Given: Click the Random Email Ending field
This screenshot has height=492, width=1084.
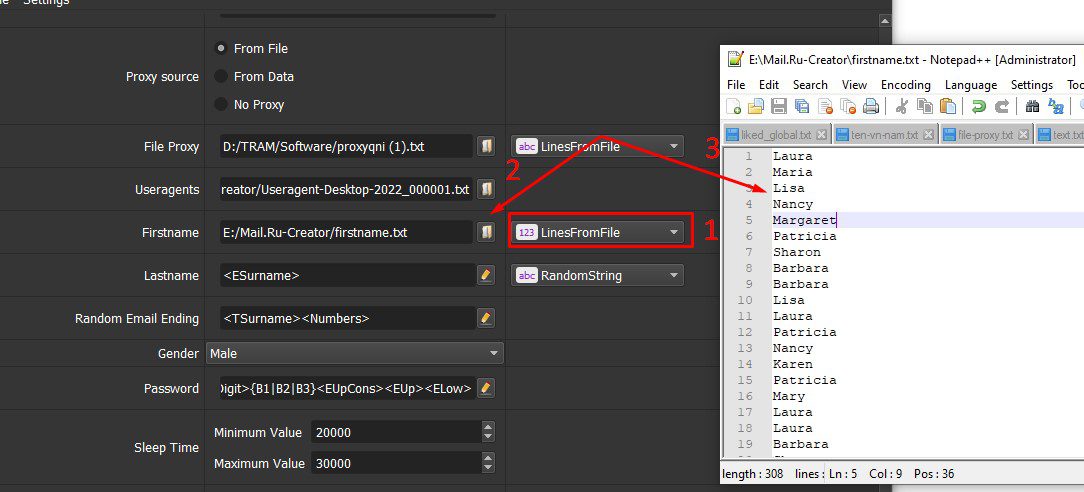Looking at the screenshot, I should [346, 318].
